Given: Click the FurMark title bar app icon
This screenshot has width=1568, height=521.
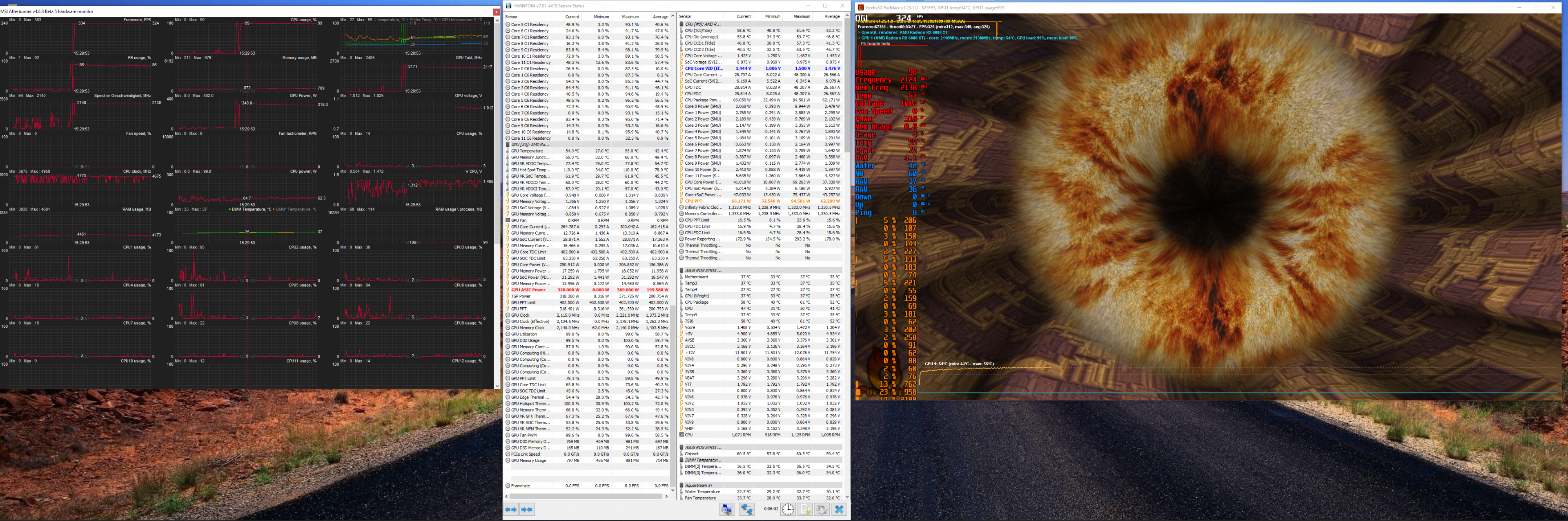Looking at the screenshot, I should tap(861, 7).
